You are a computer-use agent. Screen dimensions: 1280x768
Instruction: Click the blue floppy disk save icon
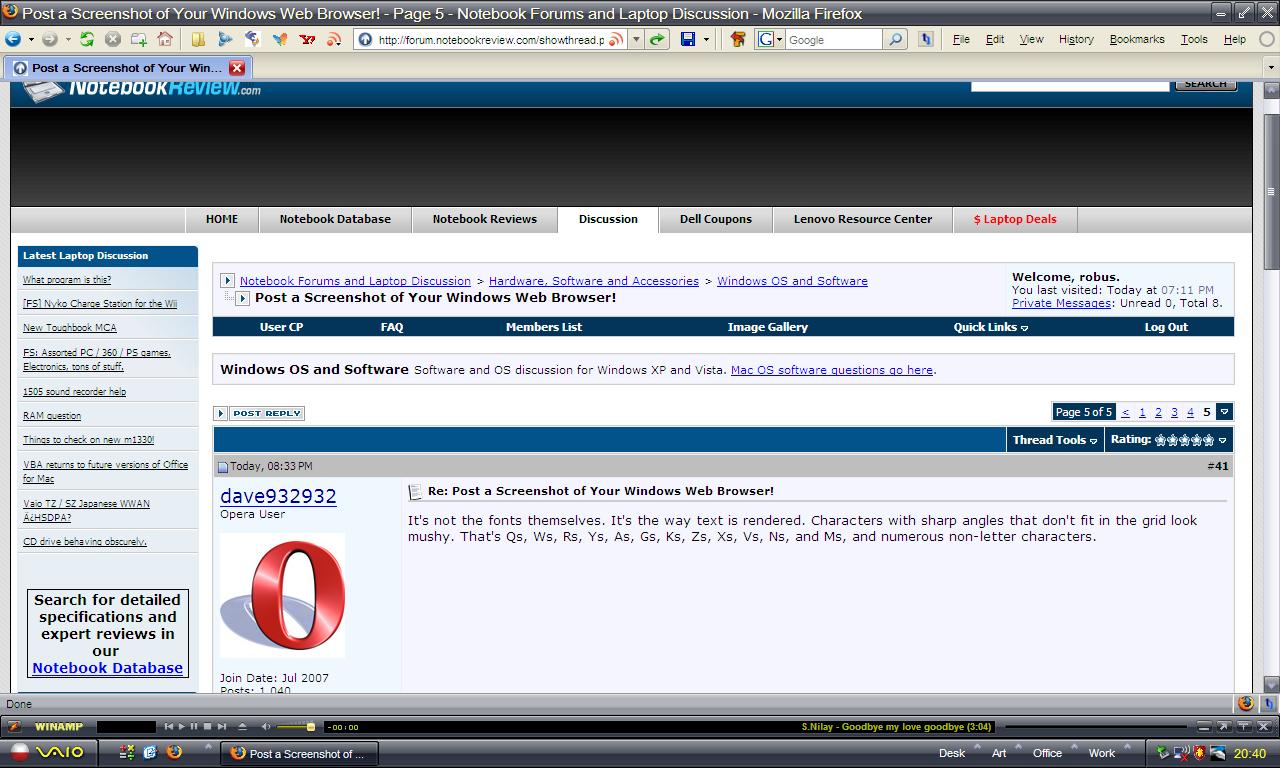click(x=688, y=39)
